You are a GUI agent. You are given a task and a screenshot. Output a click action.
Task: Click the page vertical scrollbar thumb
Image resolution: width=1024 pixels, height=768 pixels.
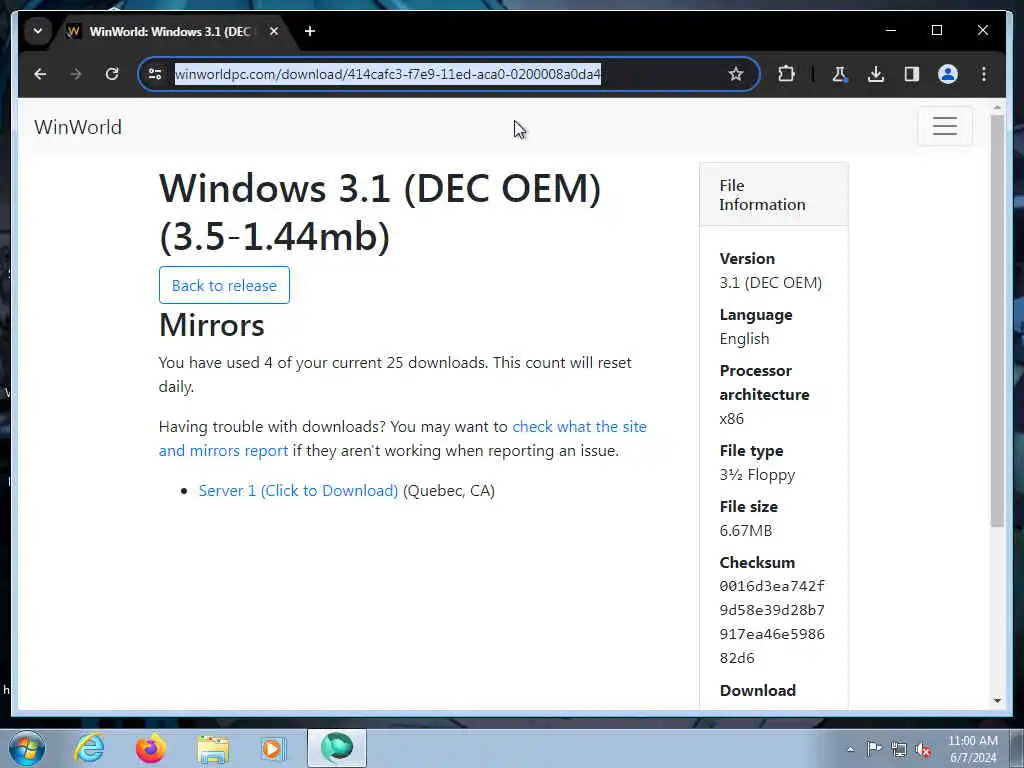997,320
